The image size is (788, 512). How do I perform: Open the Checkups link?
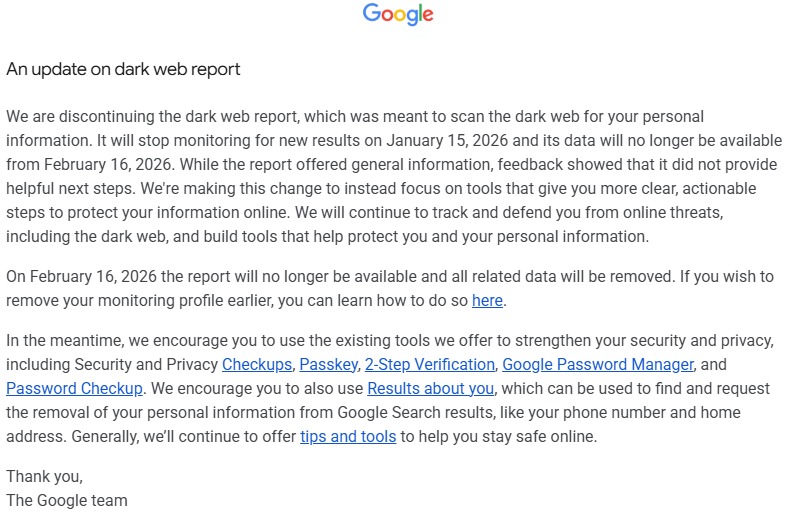[x=257, y=365]
